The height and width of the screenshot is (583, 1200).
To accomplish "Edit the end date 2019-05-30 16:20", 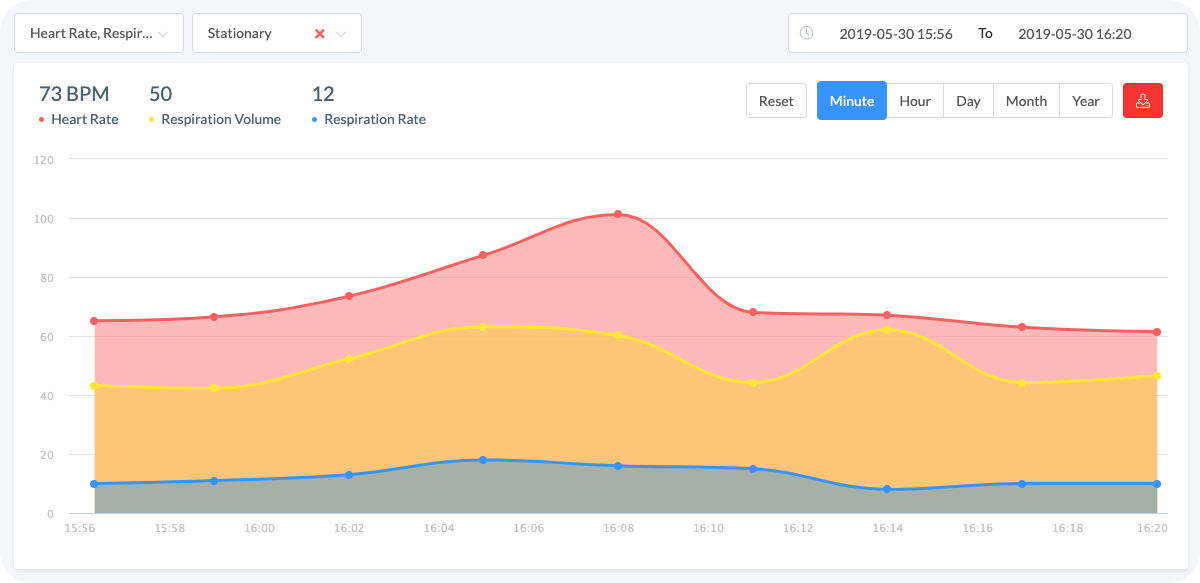I will coord(1074,33).
